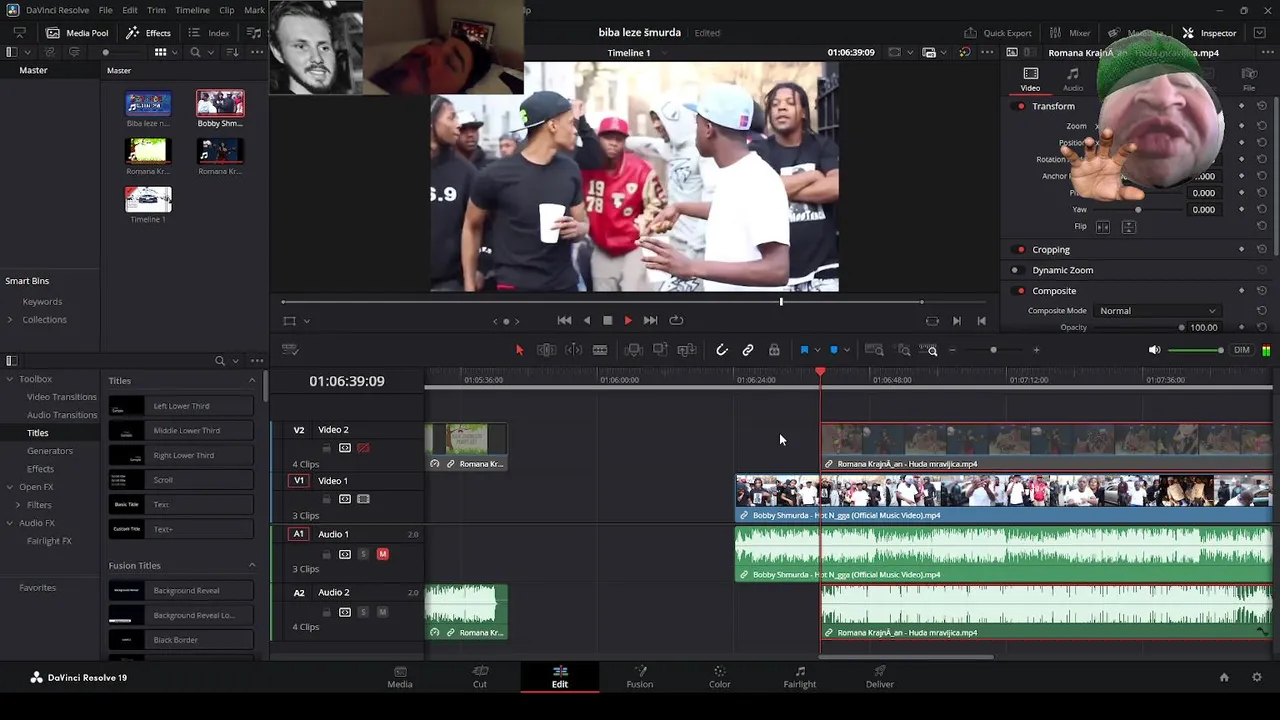Image resolution: width=1280 pixels, height=720 pixels.
Task: Open the Cut page
Action: coord(480,677)
